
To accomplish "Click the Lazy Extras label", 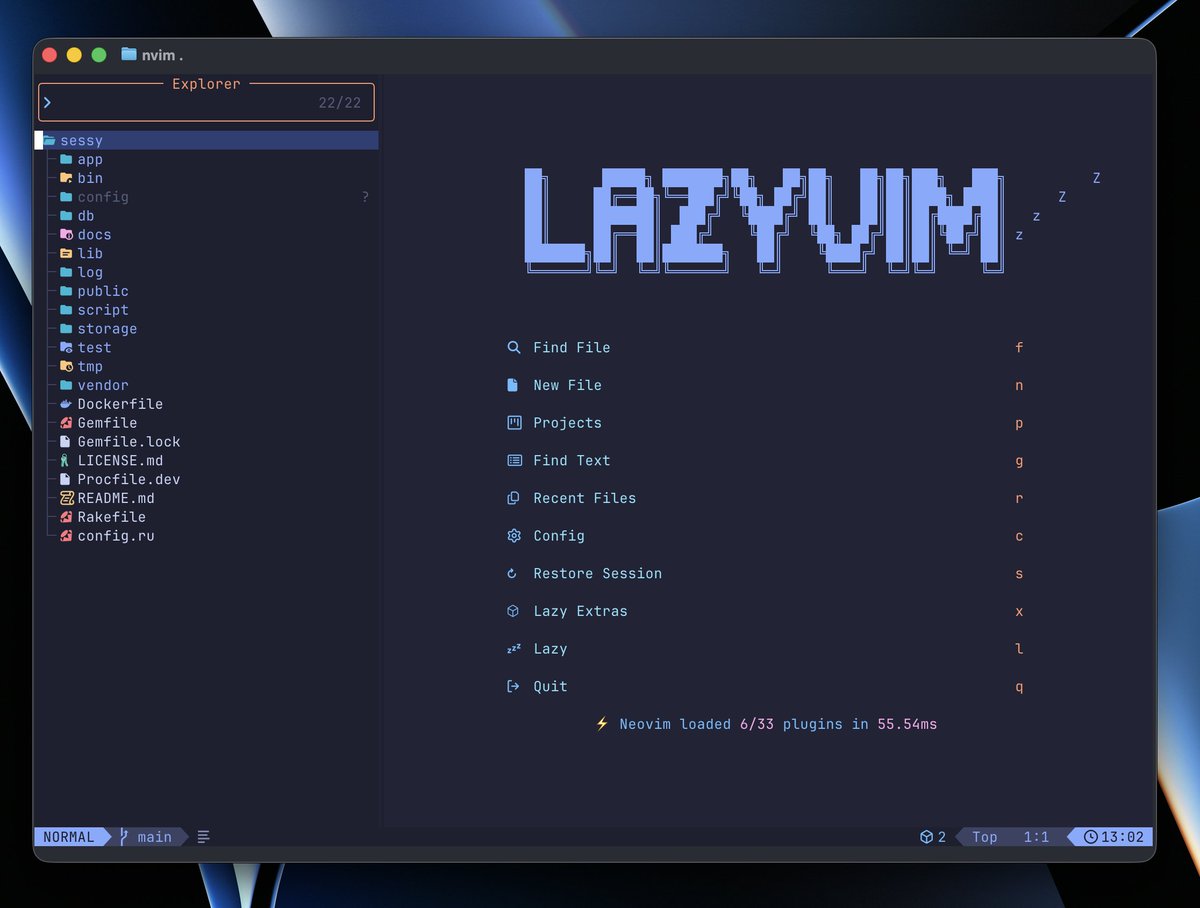I will pos(581,611).
